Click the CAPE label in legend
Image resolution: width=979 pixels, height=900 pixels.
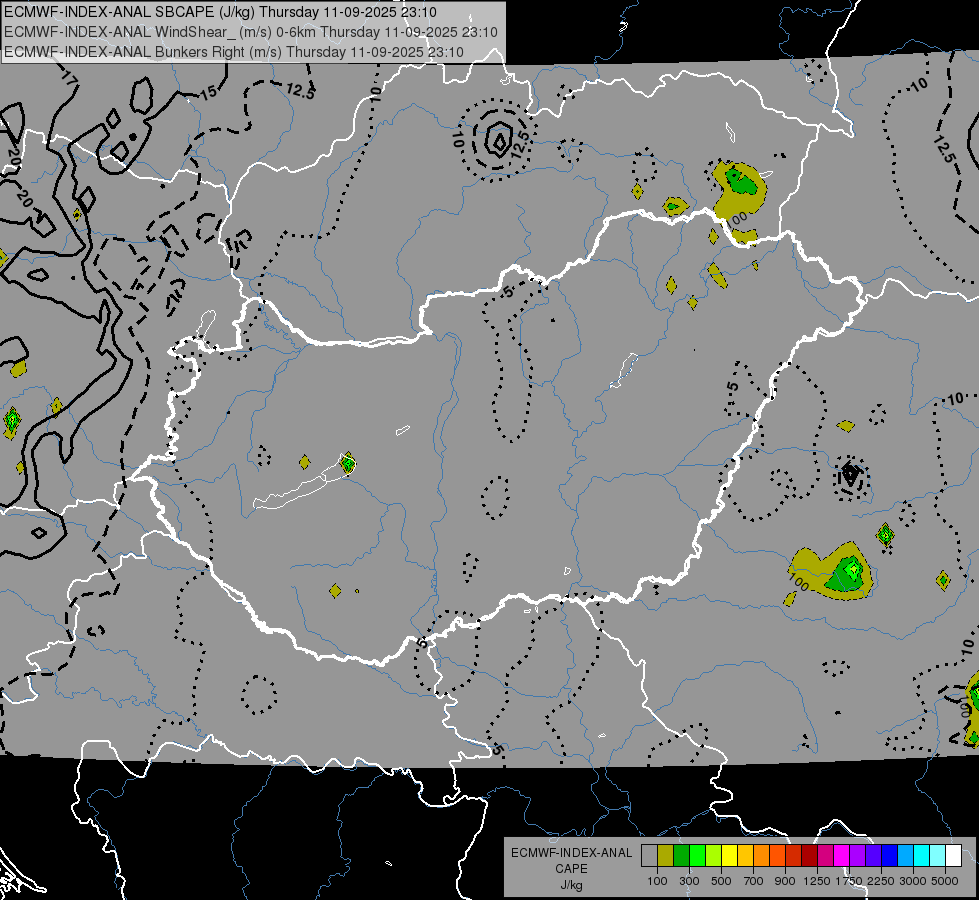[571, 869]
